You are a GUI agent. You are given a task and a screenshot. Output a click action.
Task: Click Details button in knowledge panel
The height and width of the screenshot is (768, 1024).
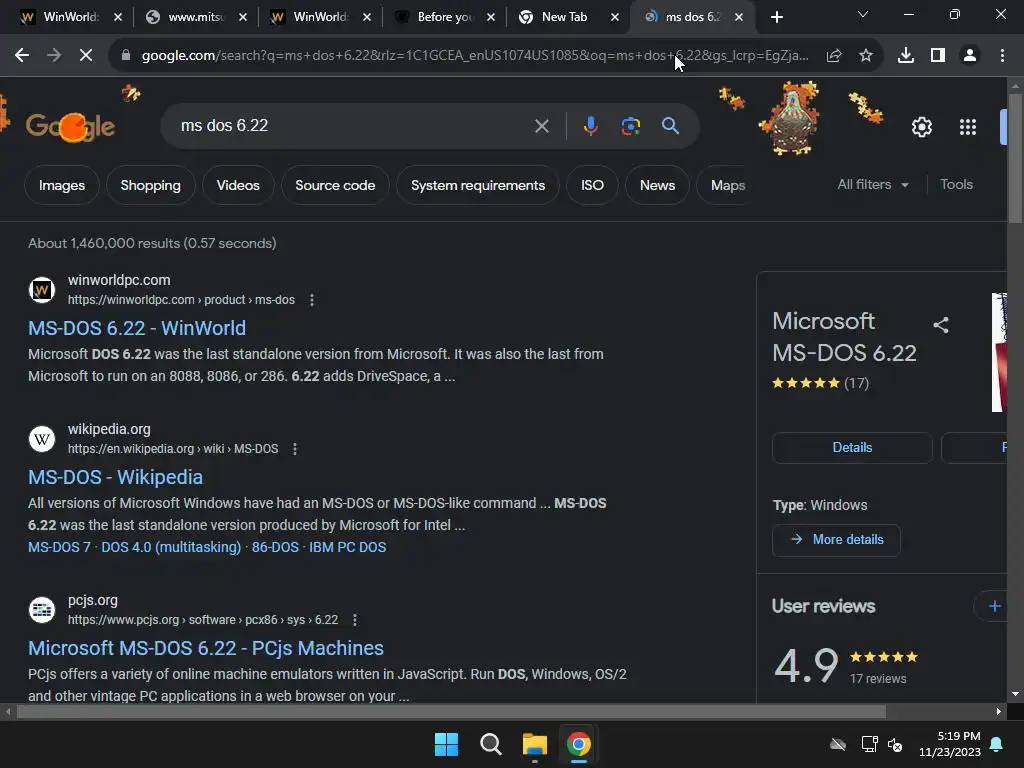coord(852,447)
